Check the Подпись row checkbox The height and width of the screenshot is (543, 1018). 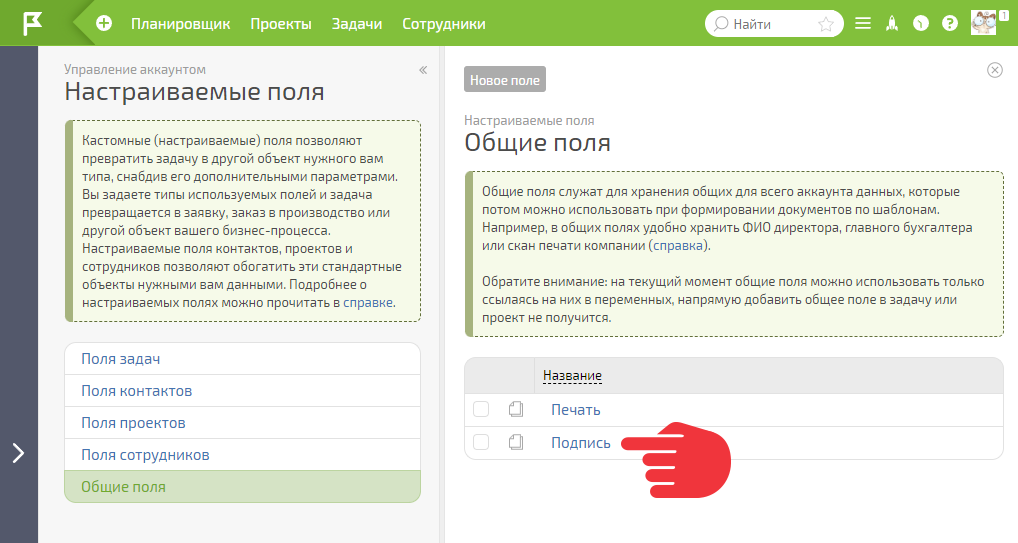(480, 442)
